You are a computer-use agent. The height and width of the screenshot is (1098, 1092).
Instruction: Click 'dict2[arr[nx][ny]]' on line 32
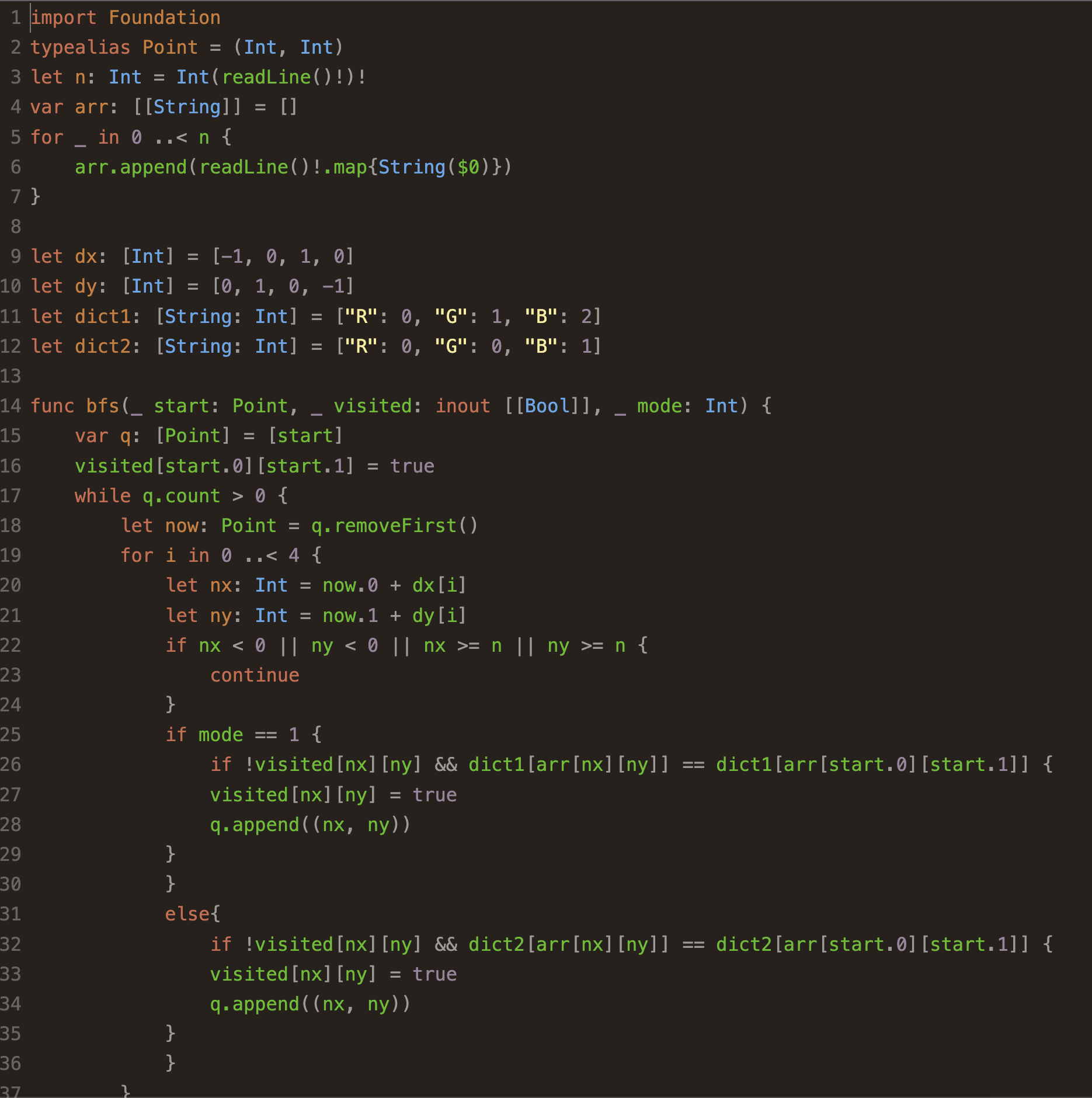pos(569,944)
